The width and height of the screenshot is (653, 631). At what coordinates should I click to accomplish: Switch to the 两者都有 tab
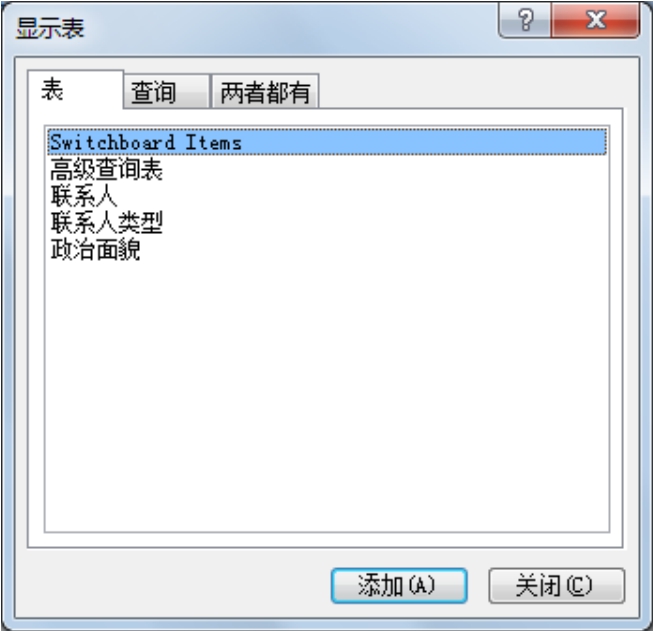(265, 92)
